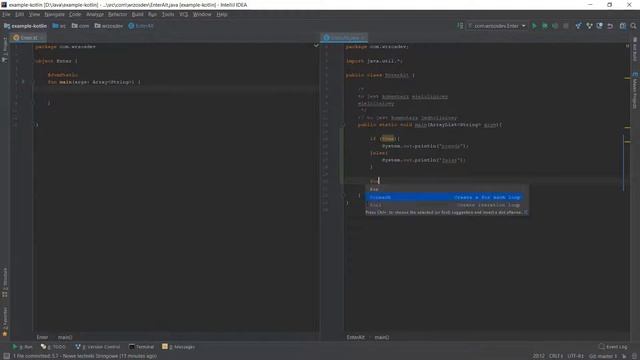This screenshot has width=640, height=360.
Task: Click the VCS commit icon
Action: point(589,26)
